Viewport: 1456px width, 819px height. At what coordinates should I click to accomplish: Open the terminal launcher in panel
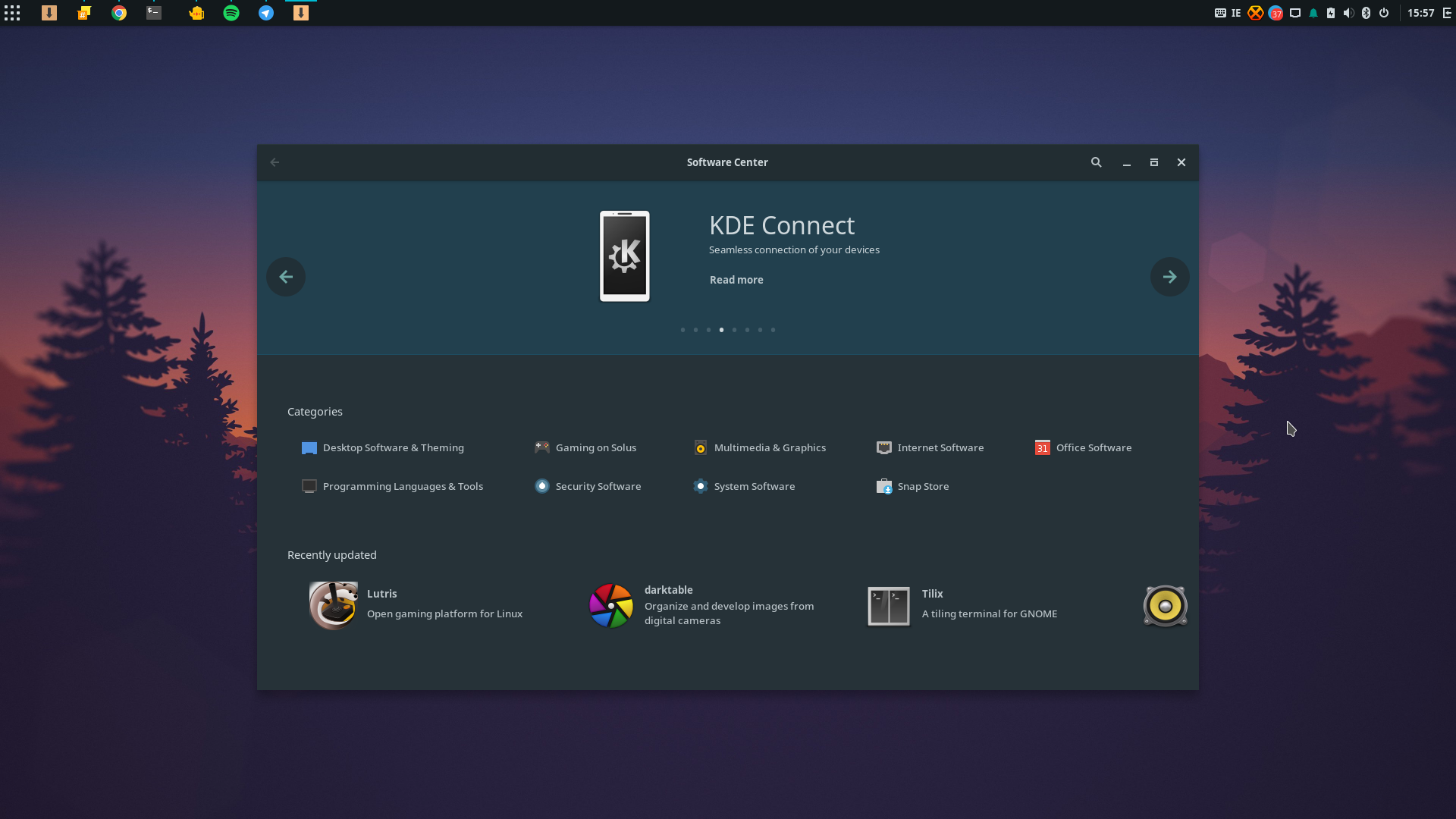[x=154, y=13]
